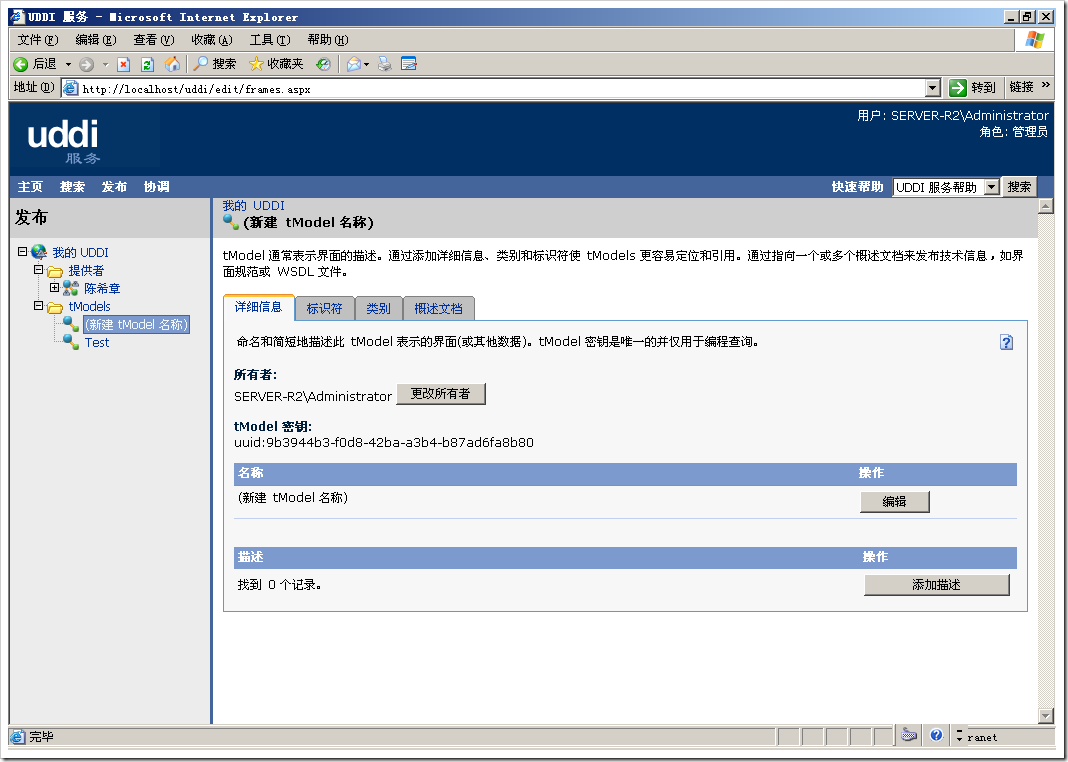Expand the 陈希章 tree node
1068x762 pixels.
tap(54, 287)
